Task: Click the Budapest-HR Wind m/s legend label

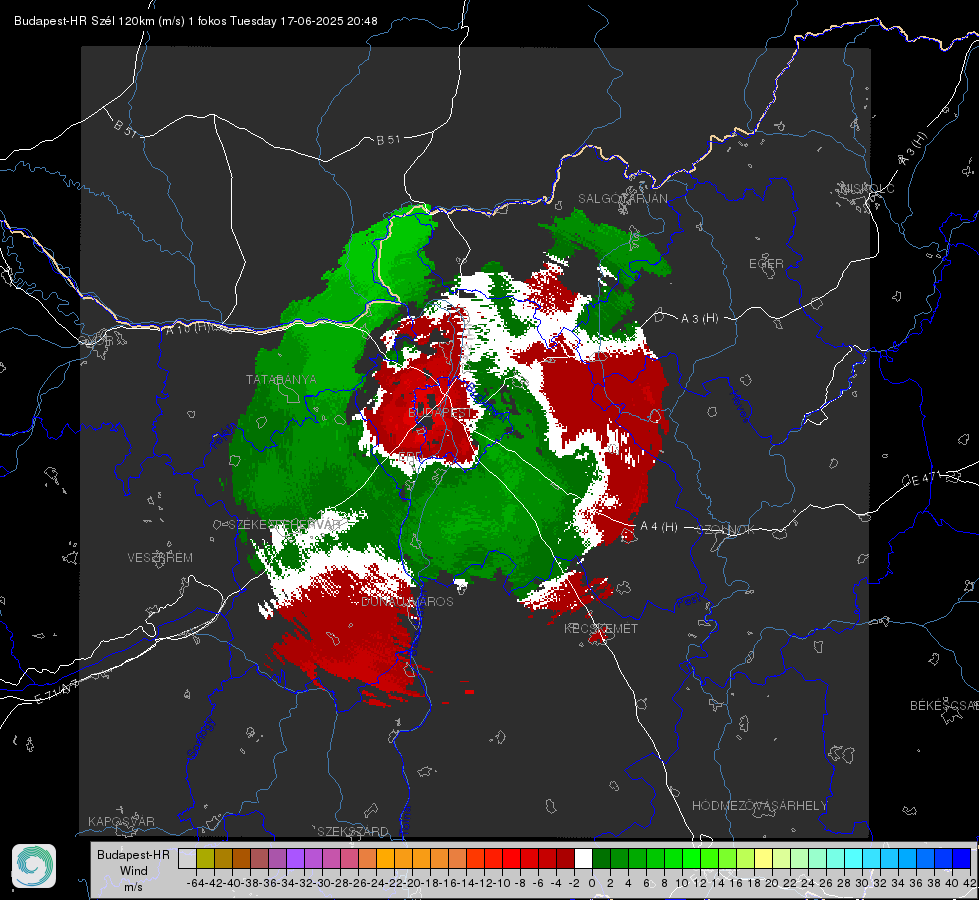Action: point(134,871)
